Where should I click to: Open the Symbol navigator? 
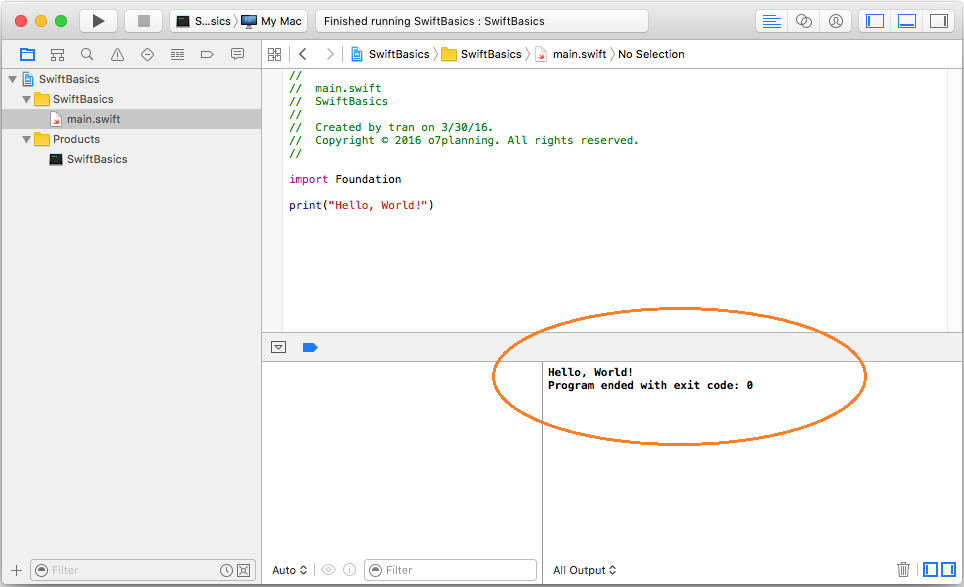pyautogui.click(x=57, y=54)
